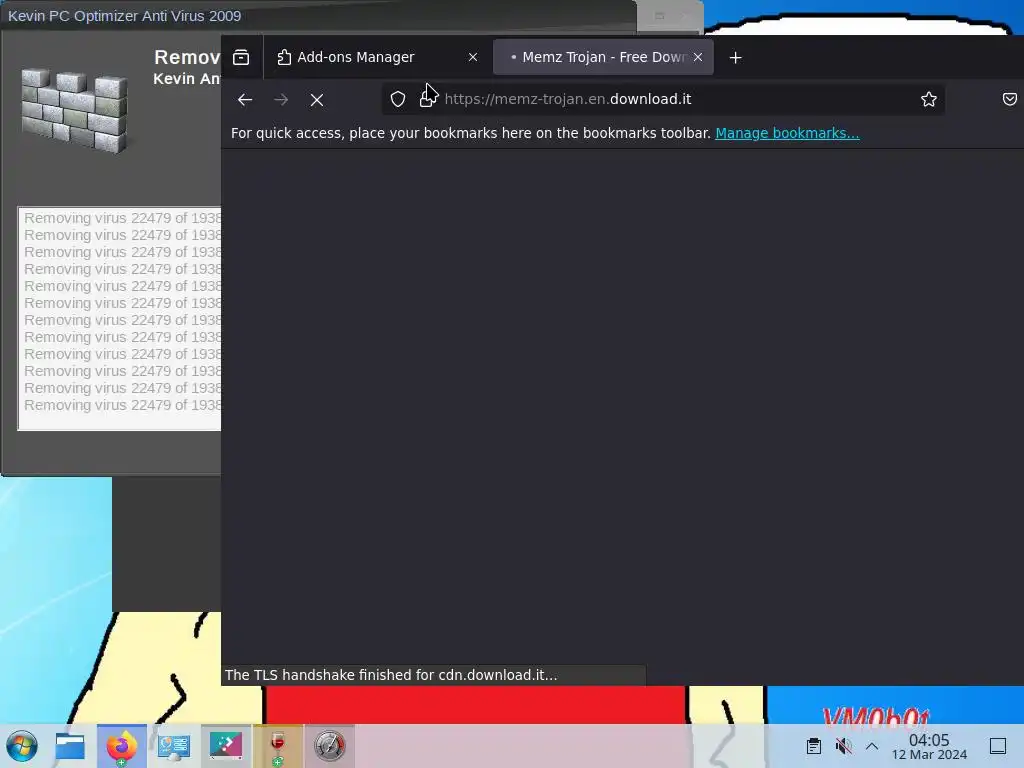This screenshot has width=1024, height=768.
Task: Select first Removing virus log line
Action: pyautogui.click(x=122, y=218)
